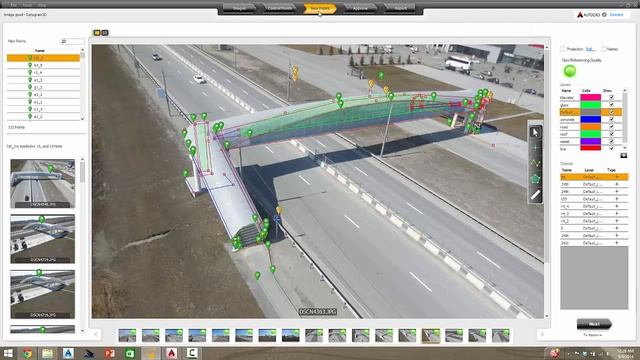The width and height of the screenshot is (640, 360).
Task: Open the highlighted thumbnail in bottom filmstrip
Action: pyautogui.click(x=431, y=336)
